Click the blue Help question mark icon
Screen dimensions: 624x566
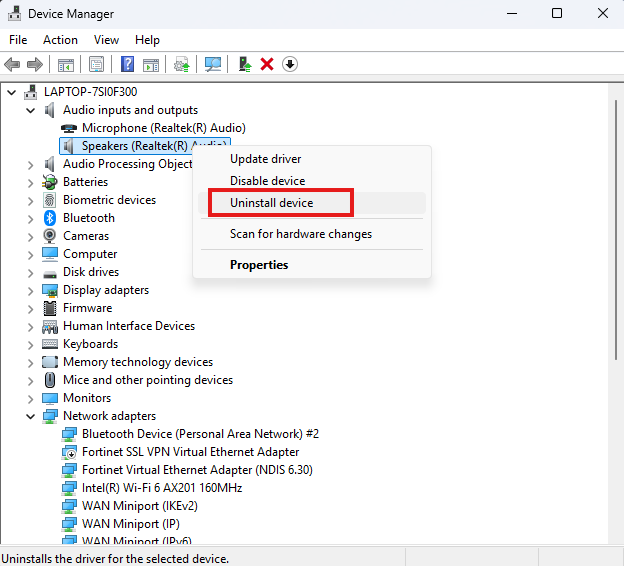point(127,64)
